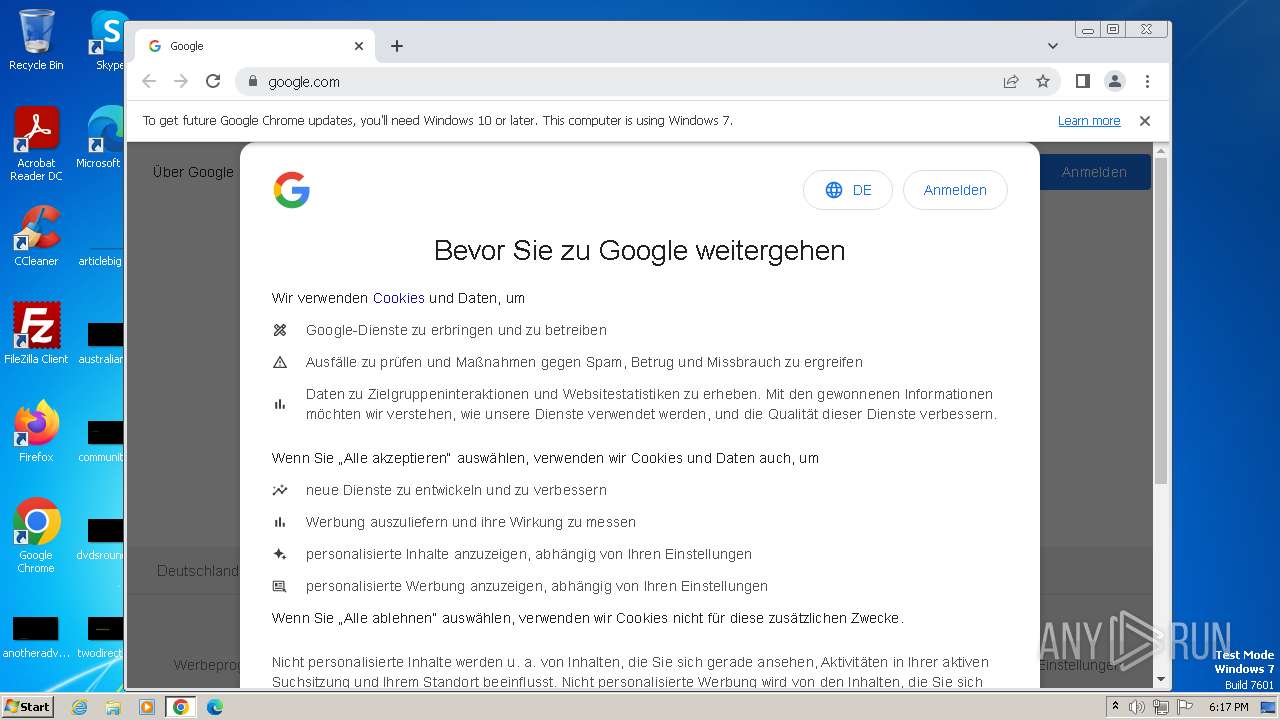Click the Chrome forward arrow
Viewport: 1280px width, 720px height.
[181, 82]
